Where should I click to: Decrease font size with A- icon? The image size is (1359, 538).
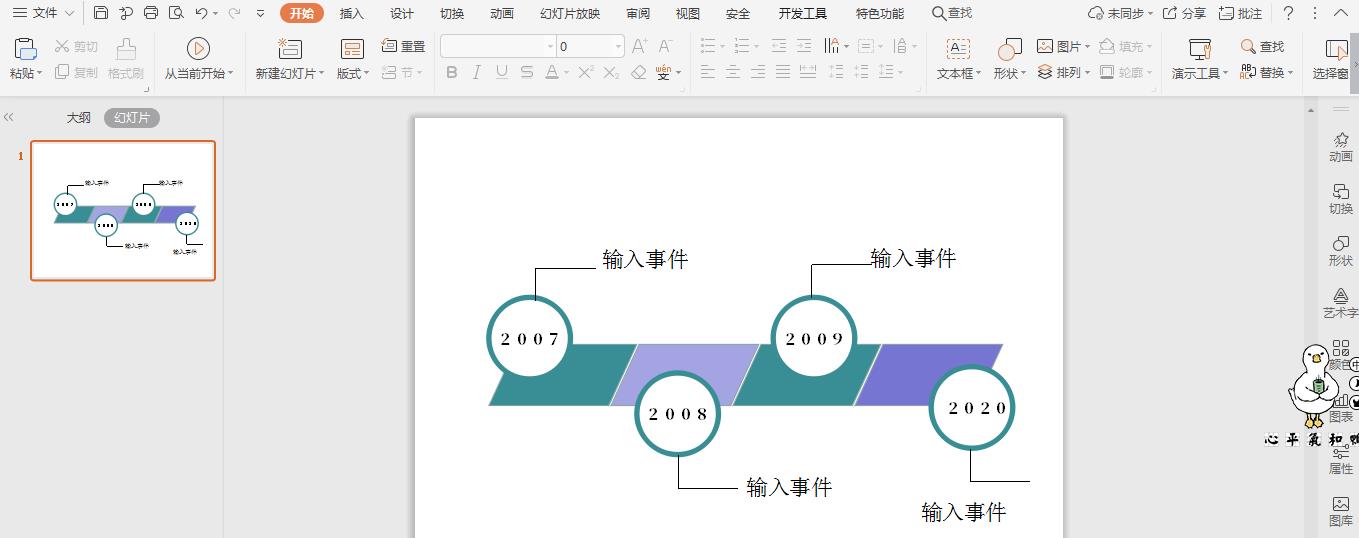[665, 46]
